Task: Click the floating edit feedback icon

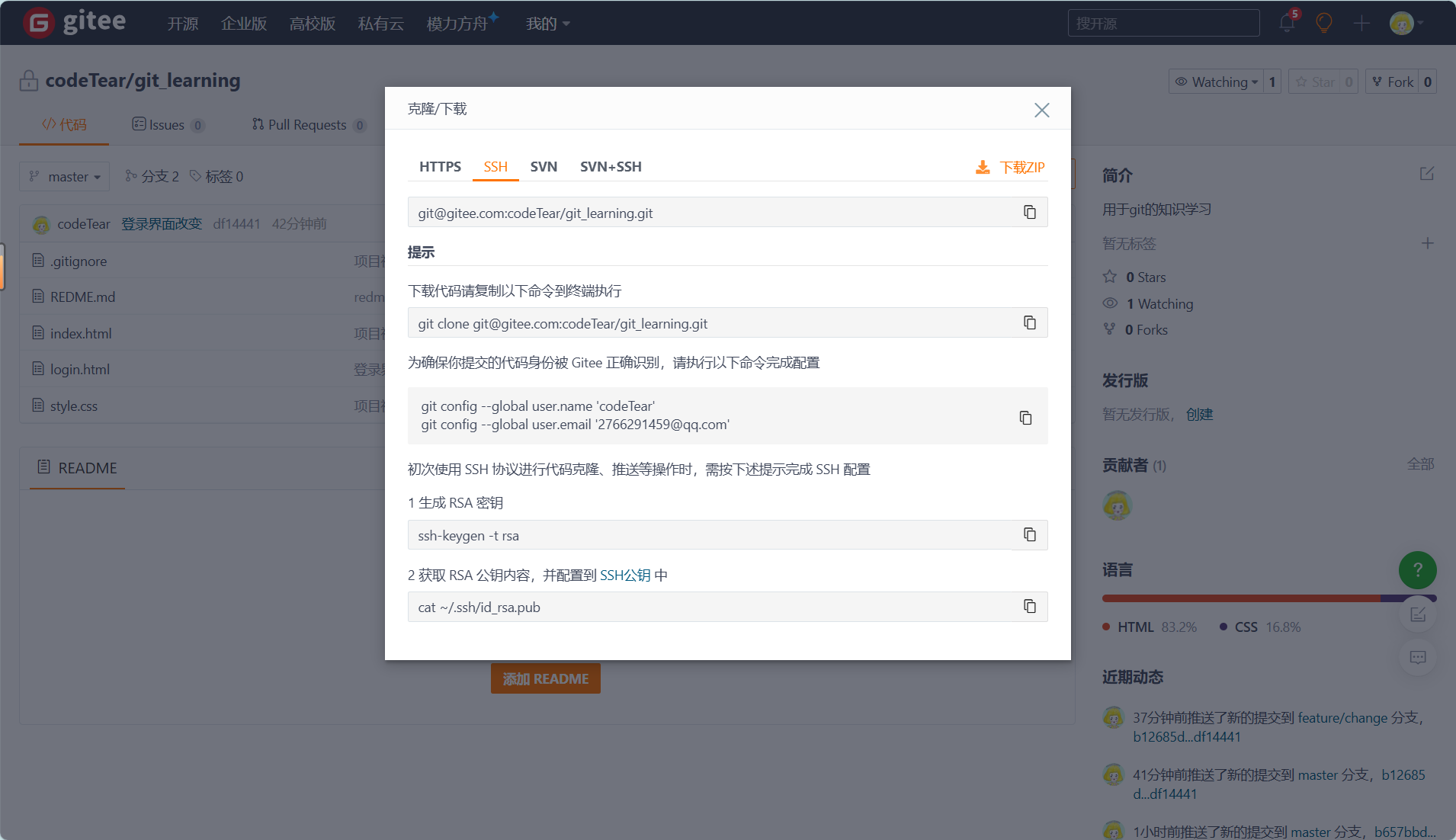Action: pyautogui.click(x=1417, y=614)
